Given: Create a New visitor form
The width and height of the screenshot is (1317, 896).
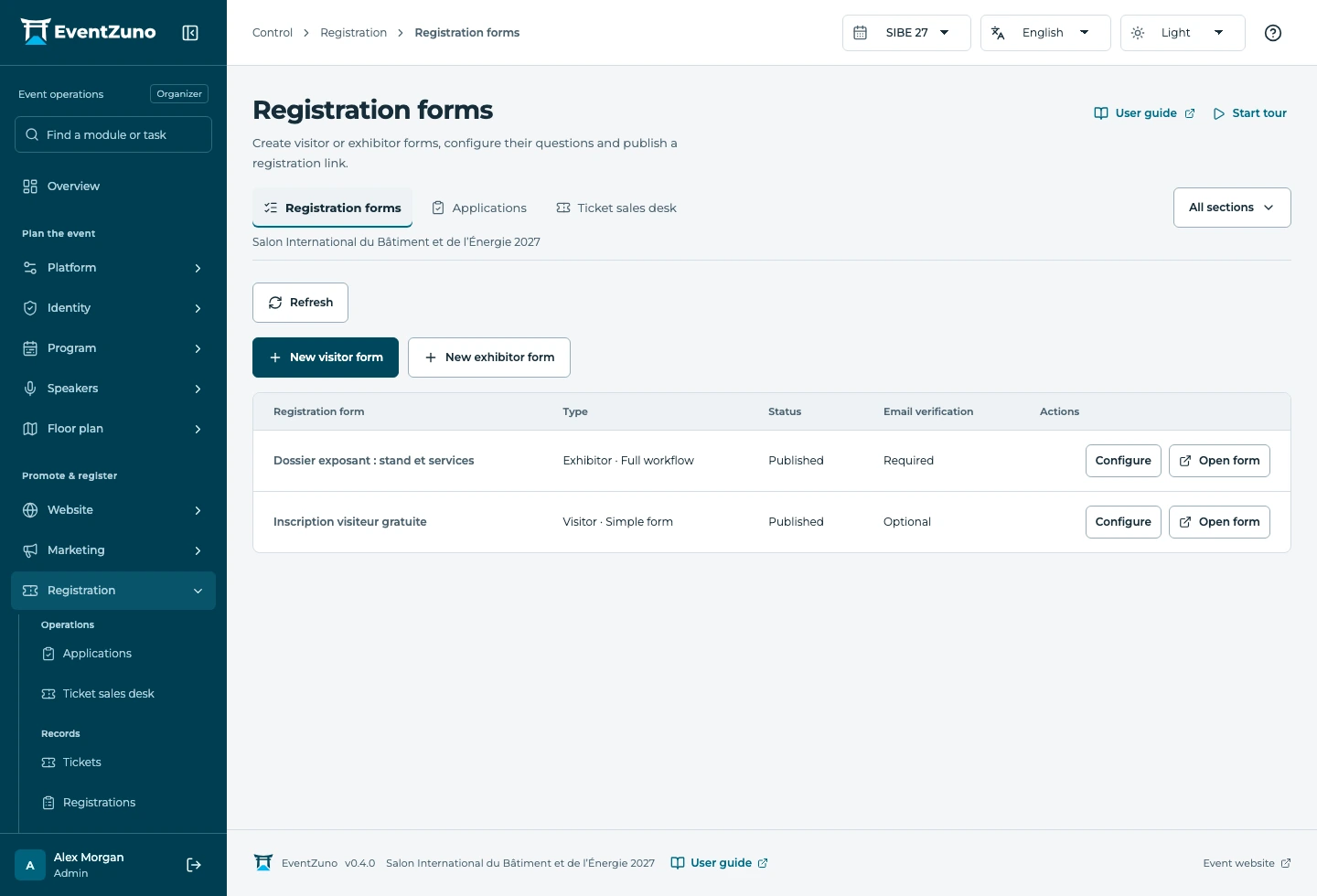Looking at the screenshot, I should click(x=326, y=357).
